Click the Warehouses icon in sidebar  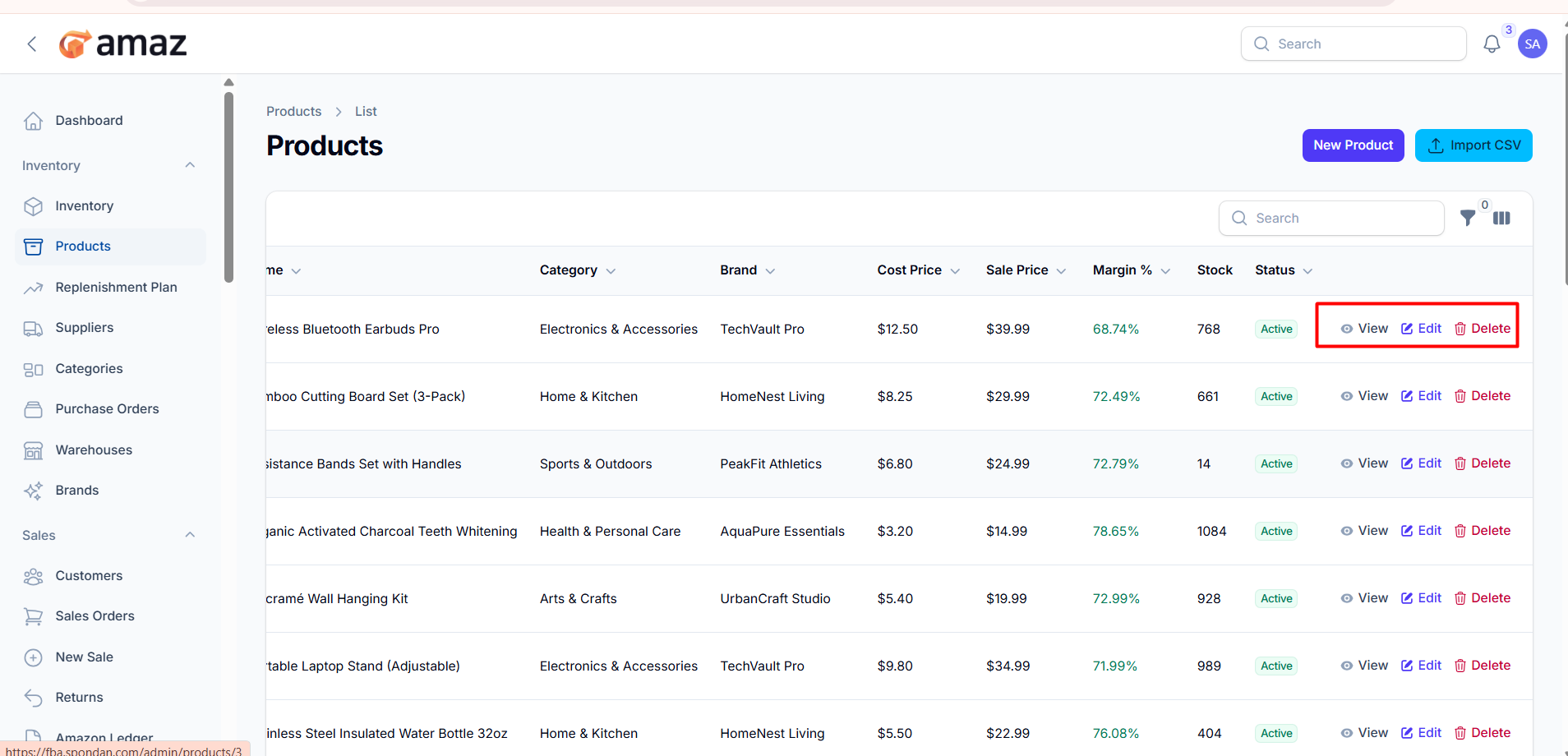(33, 450)
